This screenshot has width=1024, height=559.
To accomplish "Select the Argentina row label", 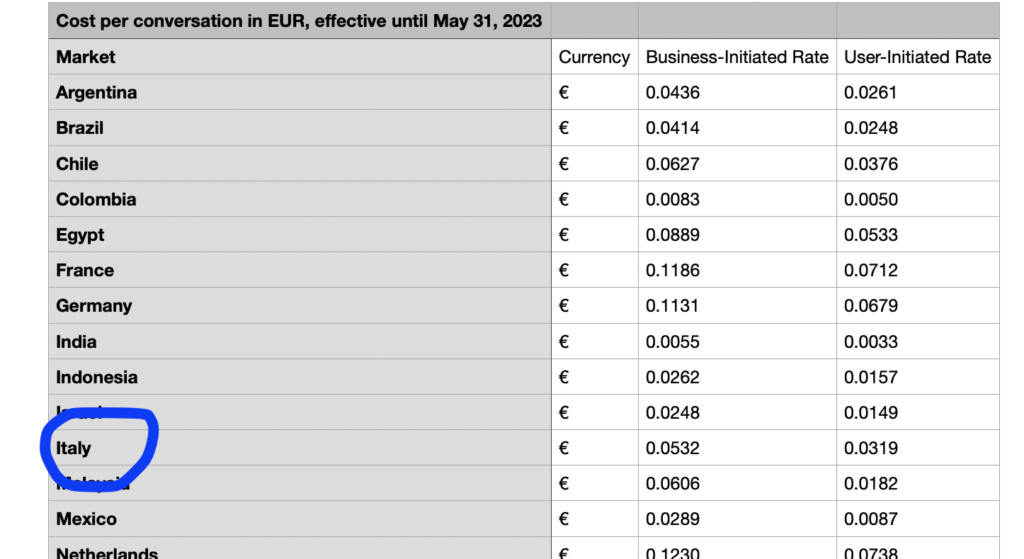I will click(x=300, y=92).
